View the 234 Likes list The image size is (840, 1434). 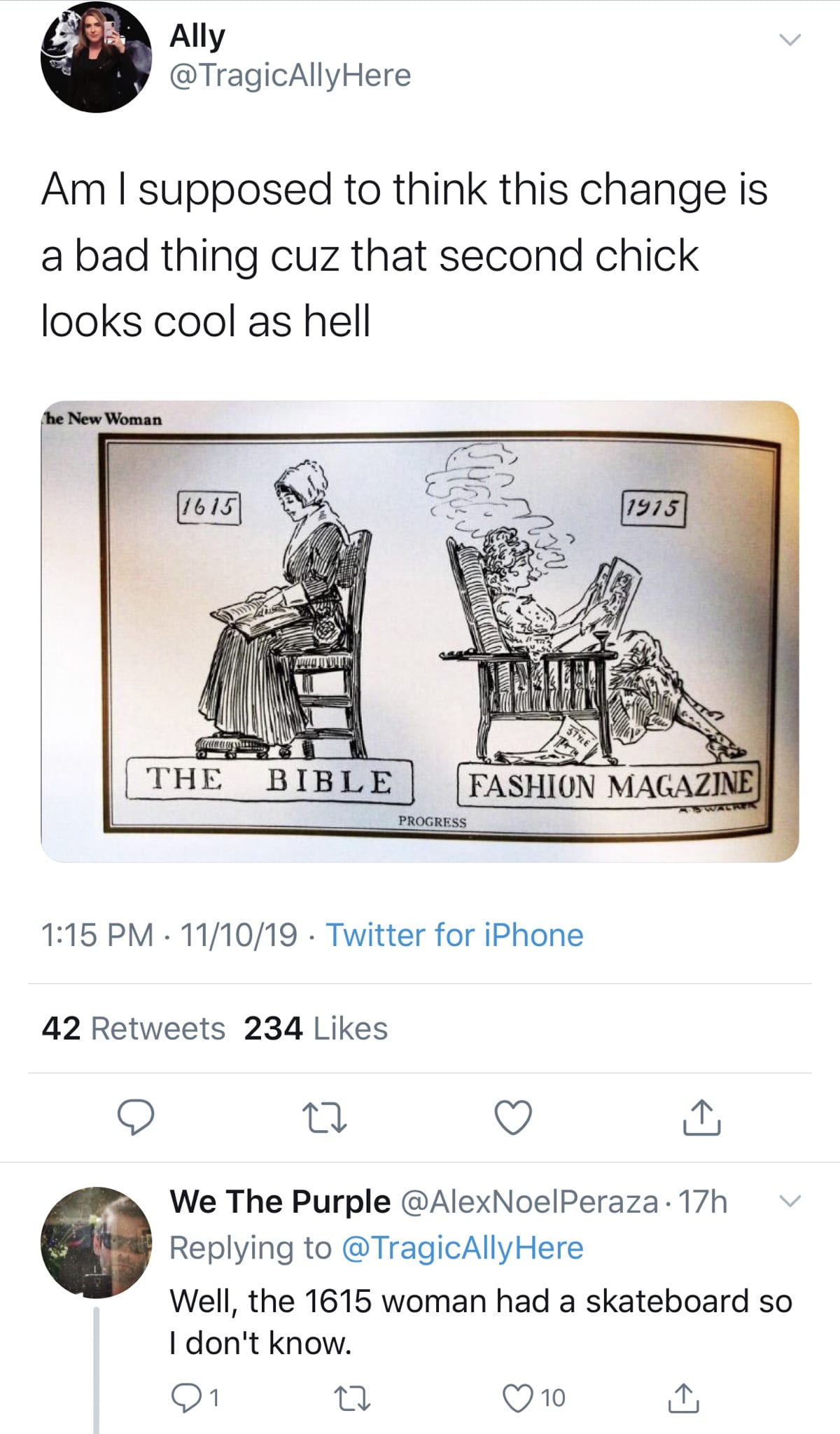[x=316, y=1028]
